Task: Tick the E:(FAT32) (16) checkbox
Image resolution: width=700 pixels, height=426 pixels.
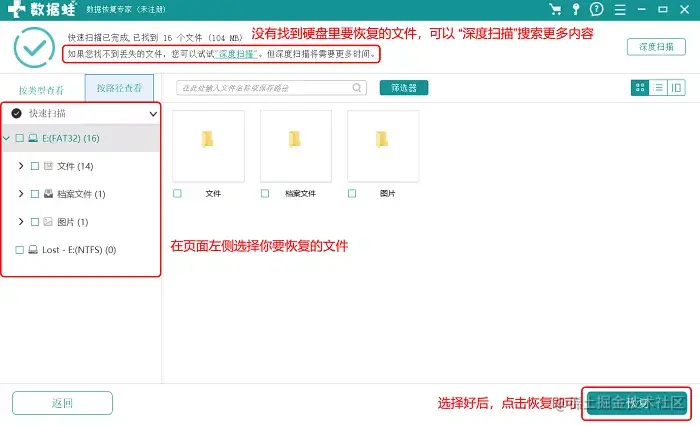Action: 20,138
